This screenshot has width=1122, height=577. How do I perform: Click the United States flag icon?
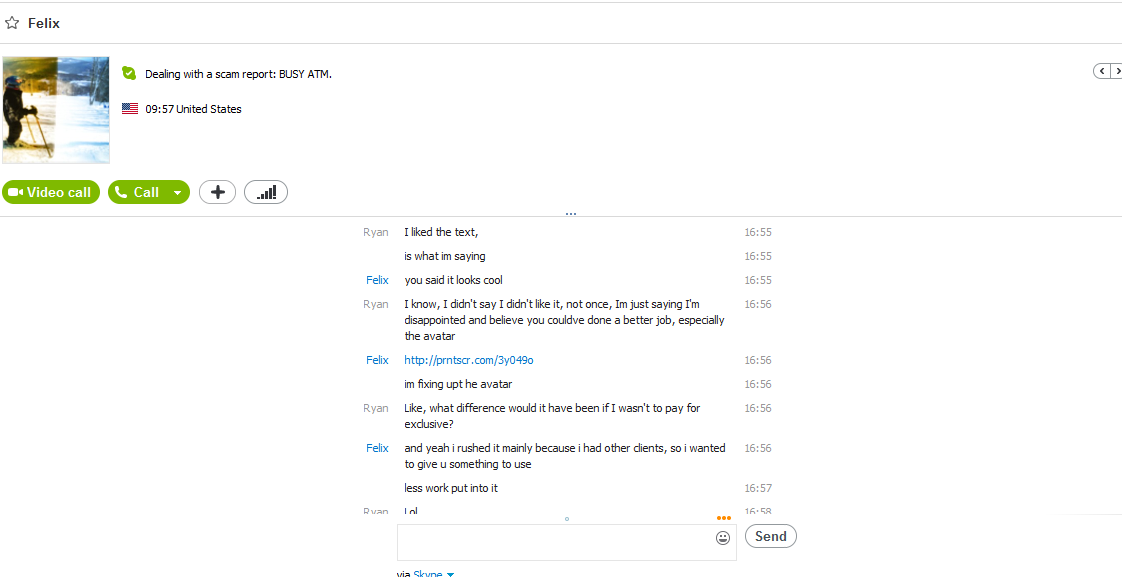[x=130, y=109]
